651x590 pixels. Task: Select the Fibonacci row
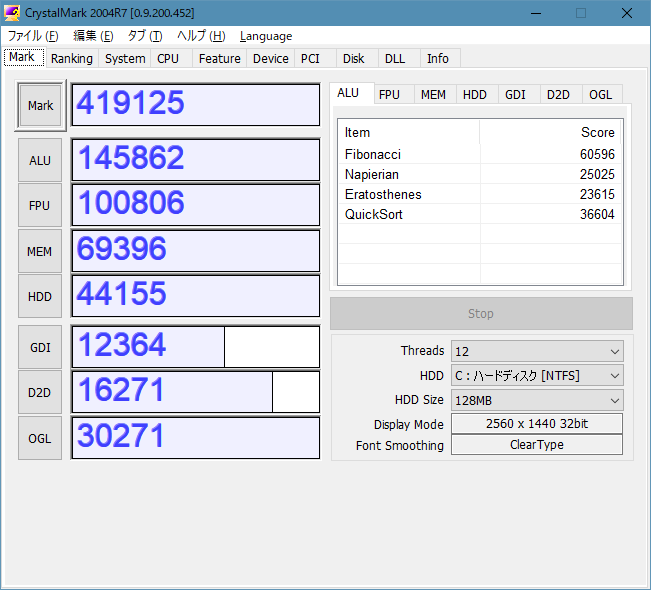480,154
